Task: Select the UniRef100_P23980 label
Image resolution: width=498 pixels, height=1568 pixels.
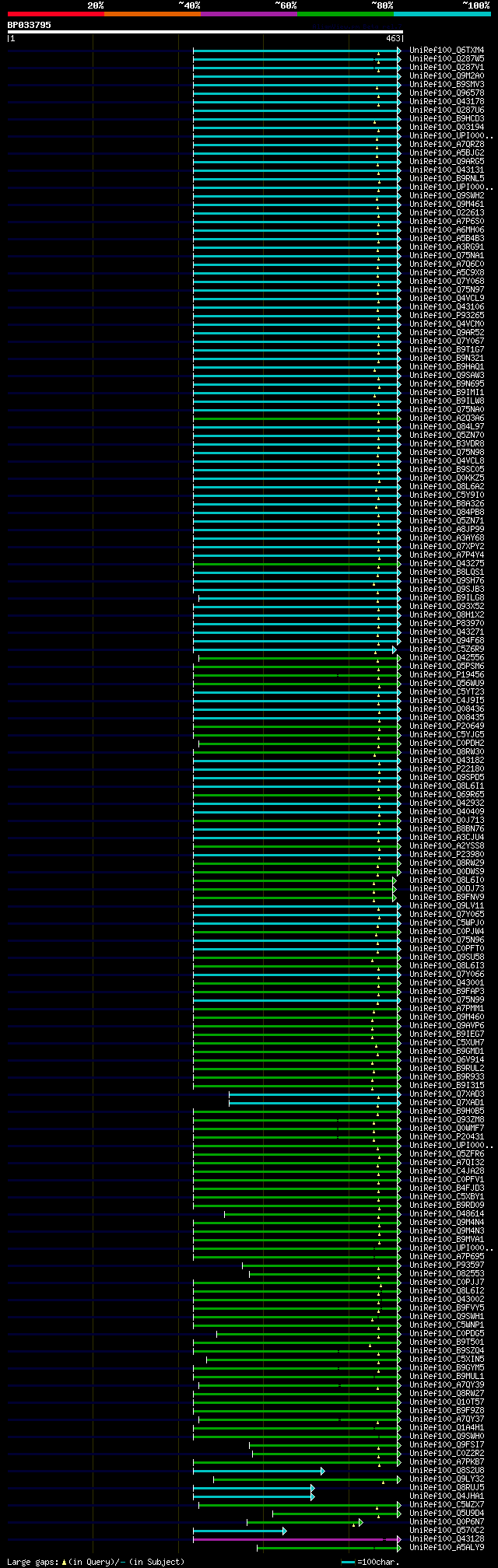Action: [x=447, y=854]
